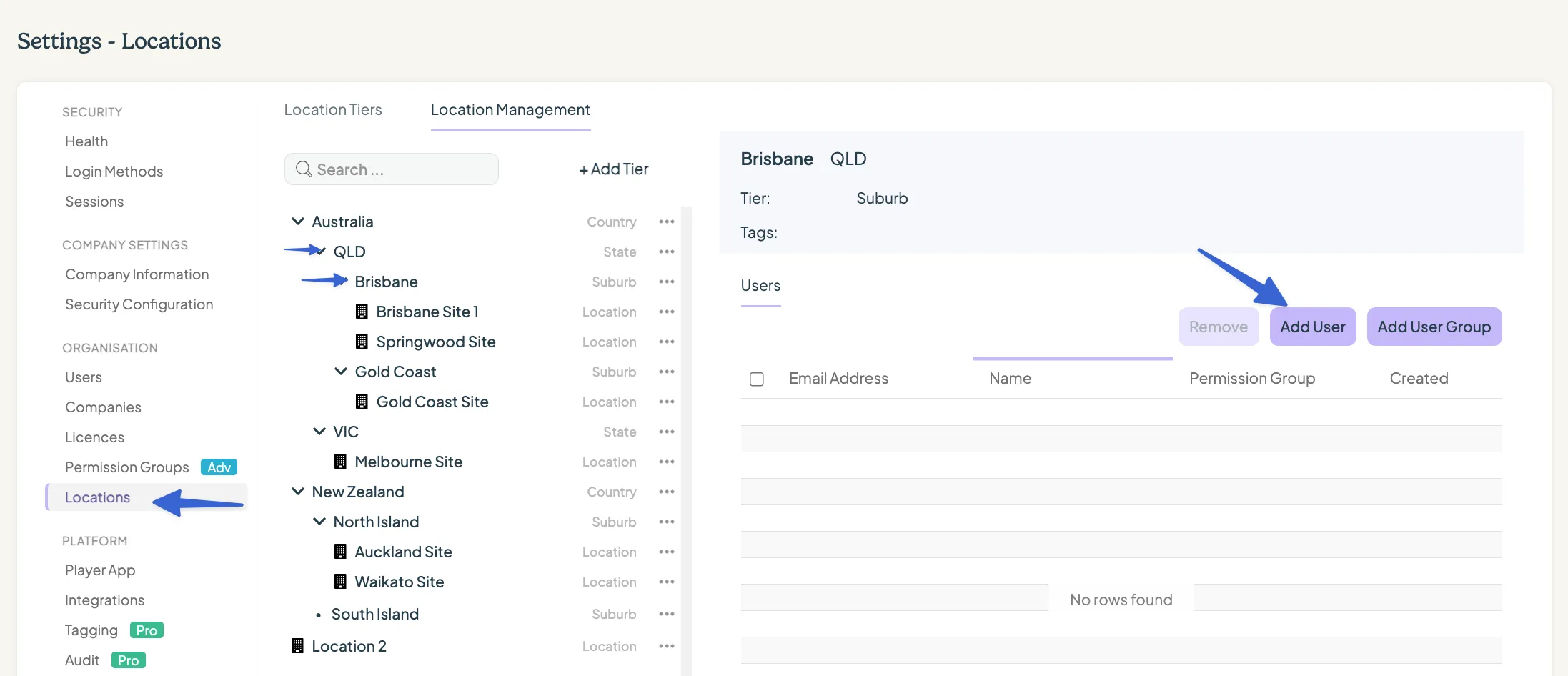This screenshot has width=1568, height=676.
Task: Open the ellipsis menu for Waikato Site
Action: pyautogui.click(x=667, y=582)
